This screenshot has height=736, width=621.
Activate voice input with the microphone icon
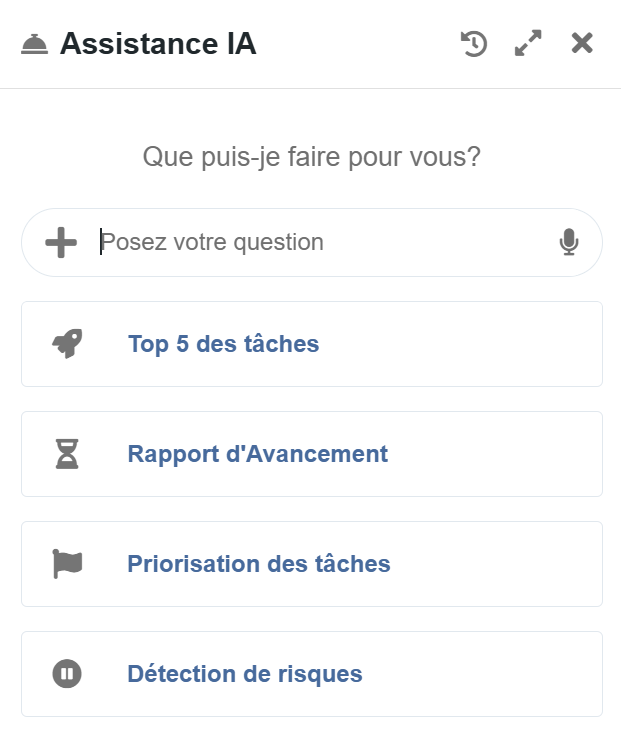pyautogui.click(x=569, y=242)
